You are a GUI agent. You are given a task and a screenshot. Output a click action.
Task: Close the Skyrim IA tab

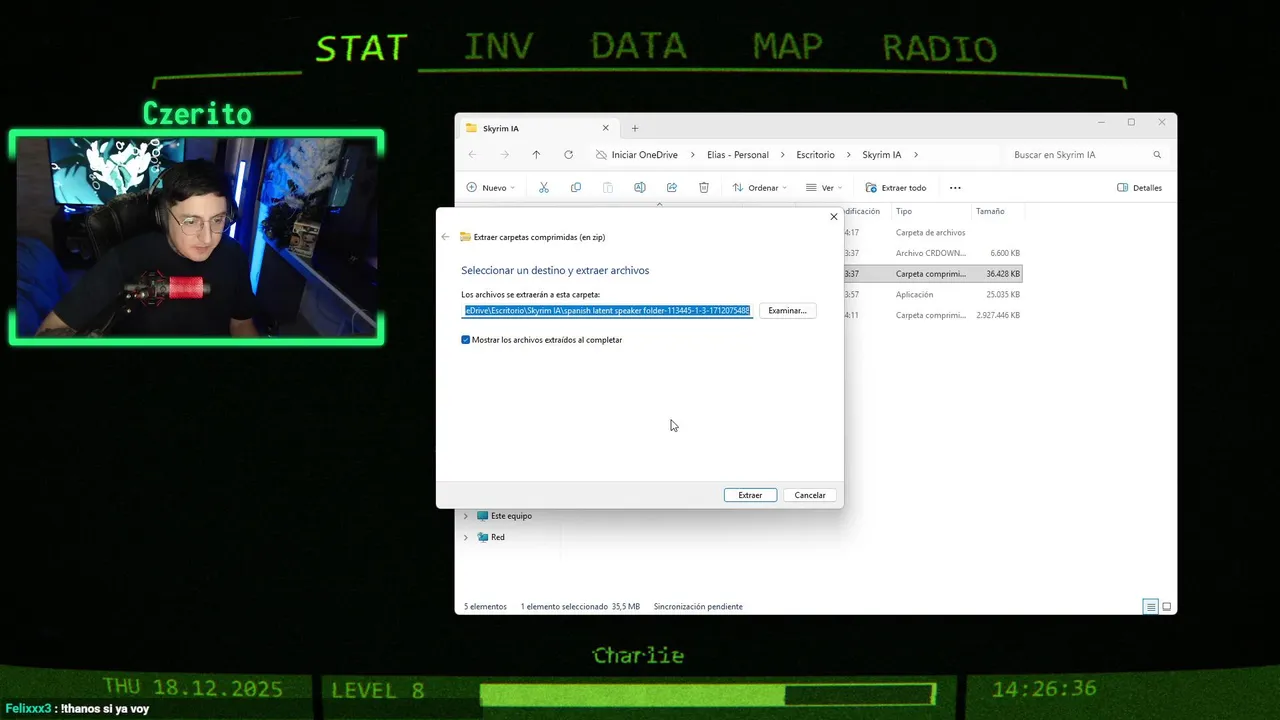click(x=605, y=128)
